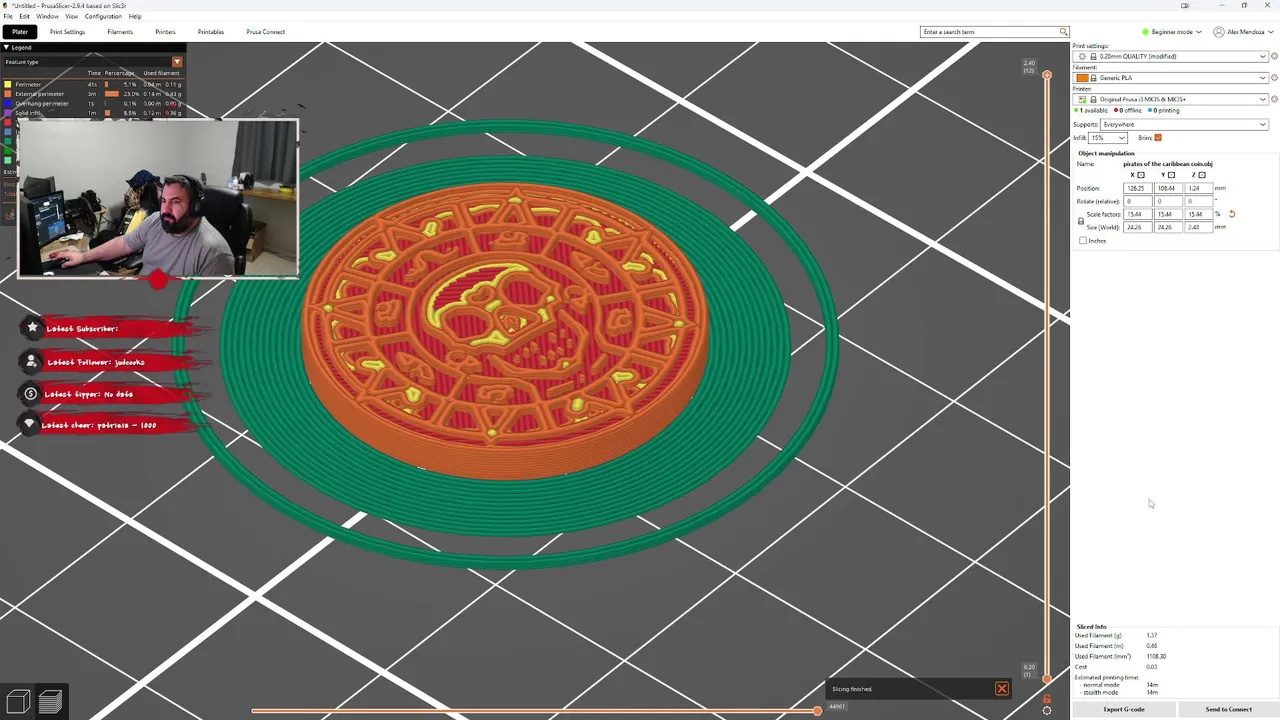Open the vertical slider settings cog

pyautogui.click(x=1047, y=710)
